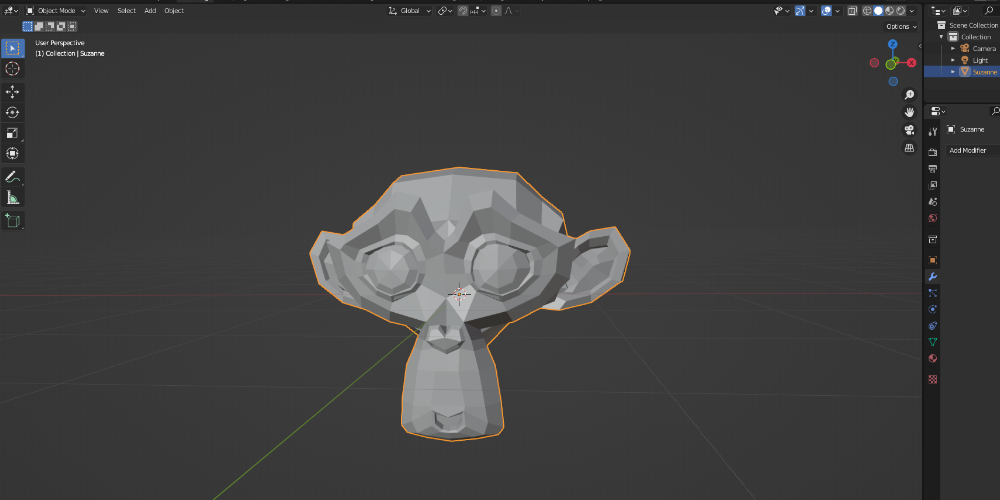This screenshot has width=1000, height=500.
Task: Open the Modifier properties wrench tab
Action: pyautogui.click(x=932, y=277)
